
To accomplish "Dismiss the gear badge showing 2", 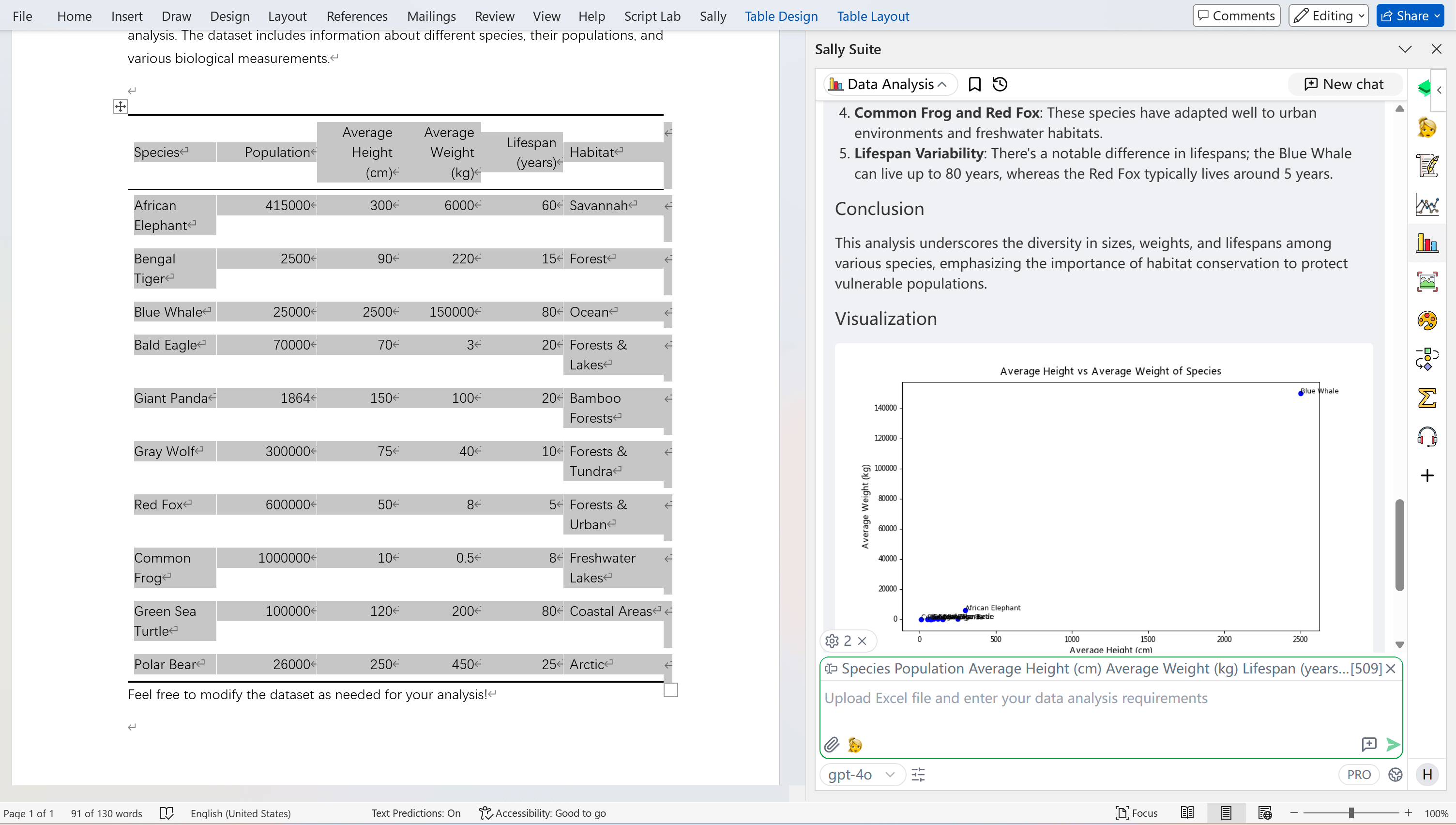I will (x=862, y=641).
